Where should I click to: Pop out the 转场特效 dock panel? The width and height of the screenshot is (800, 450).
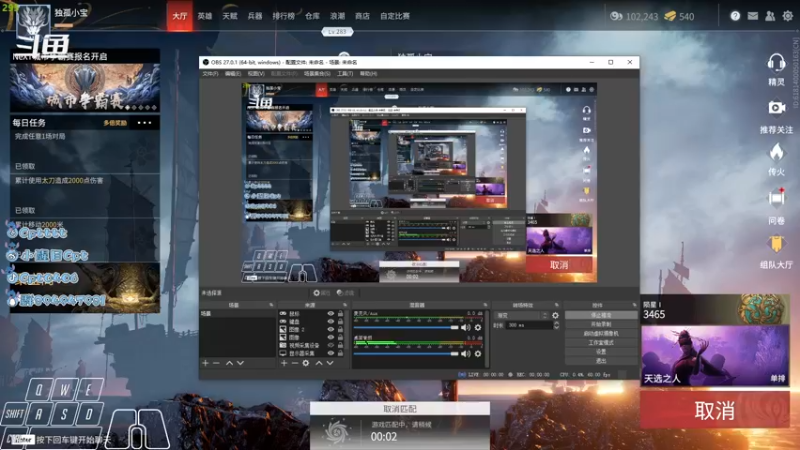(557, 305)
